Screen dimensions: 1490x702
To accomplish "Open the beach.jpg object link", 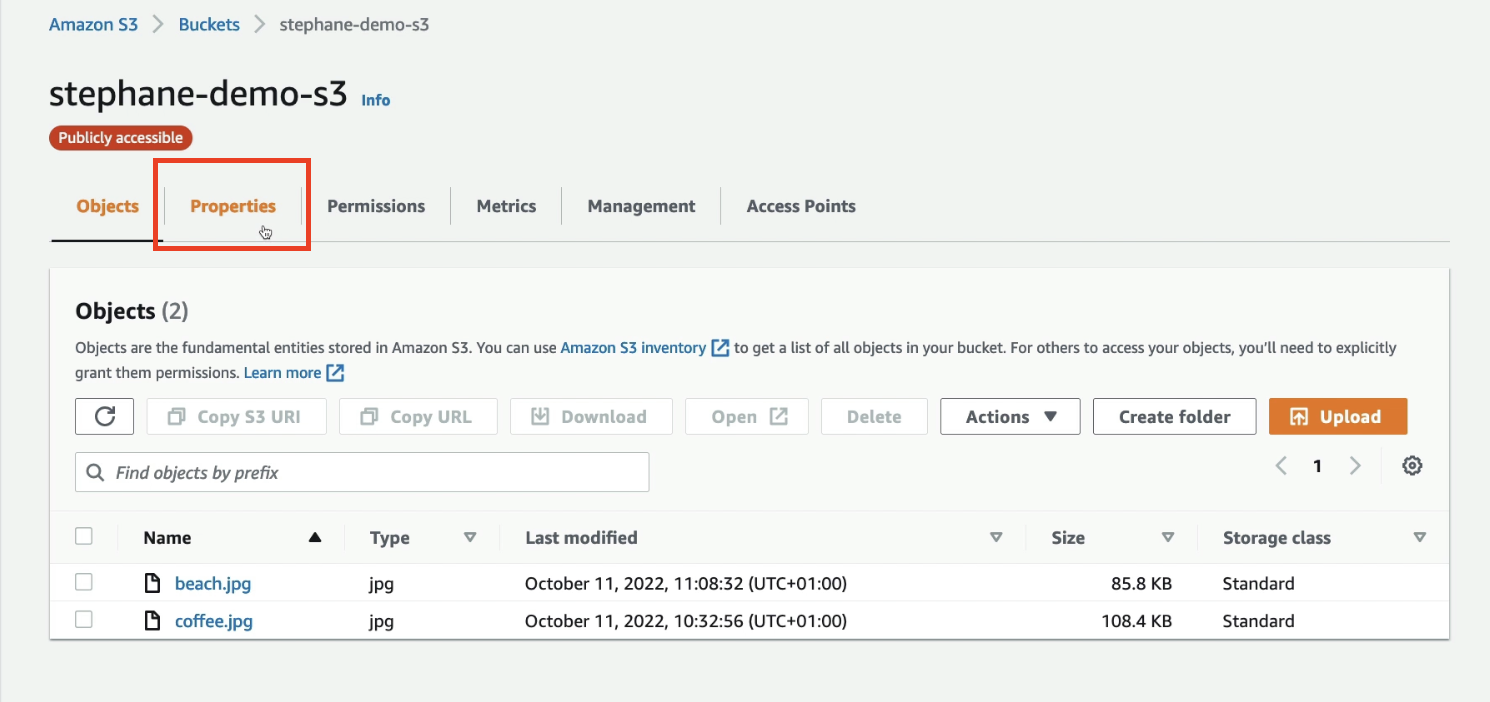I will (213, 584).
